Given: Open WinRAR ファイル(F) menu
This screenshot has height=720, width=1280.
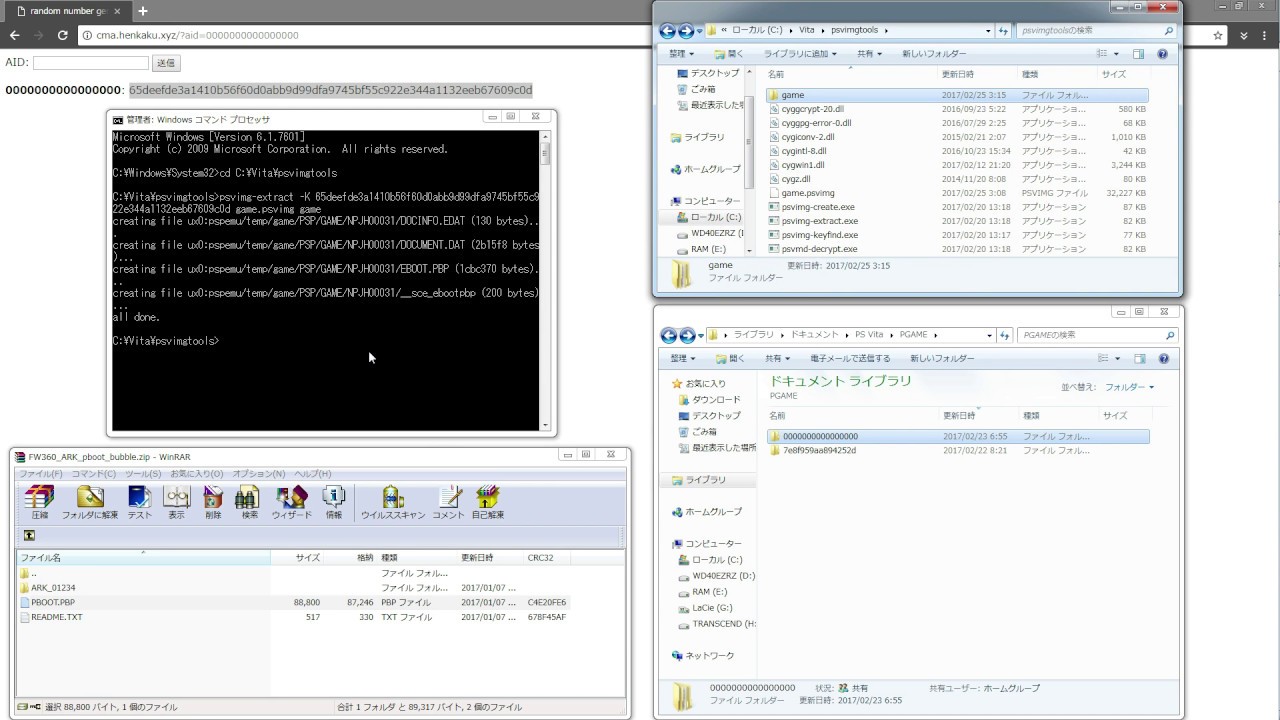Looking at the screenshot, I should 42,474.
